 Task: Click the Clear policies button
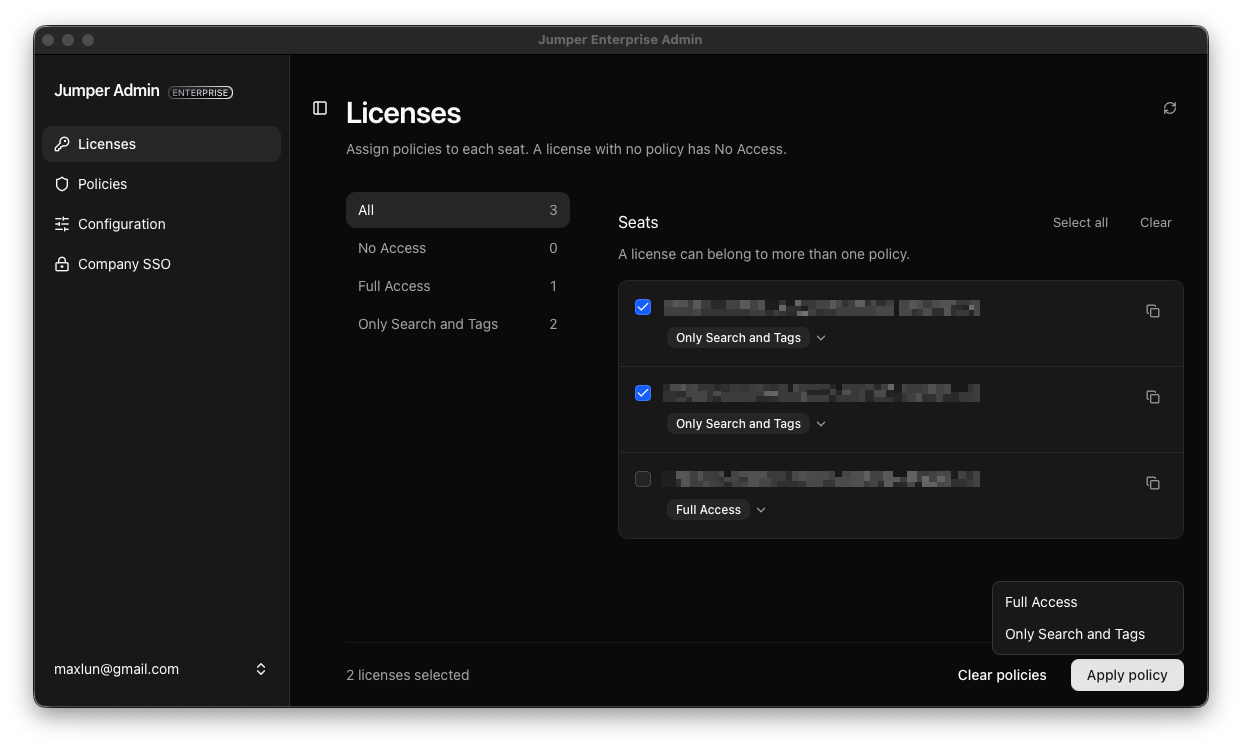point(1002,675)
